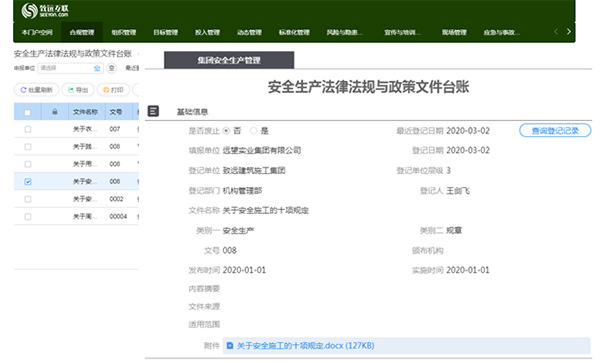Click the 打印 button
Screen dimensions: 600x363
tap(113, 90)
